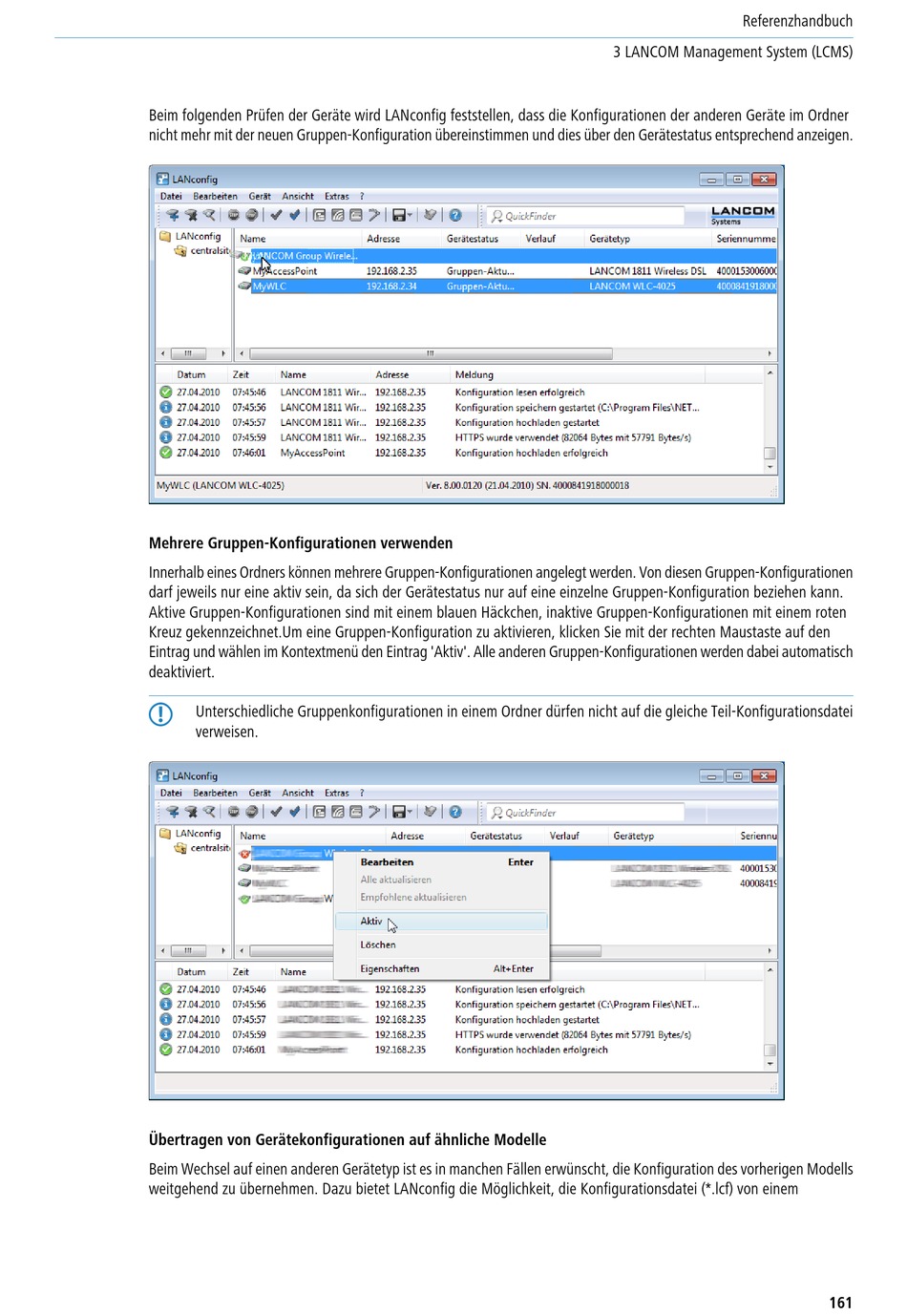907x1316 pixels.
Task: Click status bar text 'MyWLC (LANCOM WLC-4025)'
Action: (221, 485)
